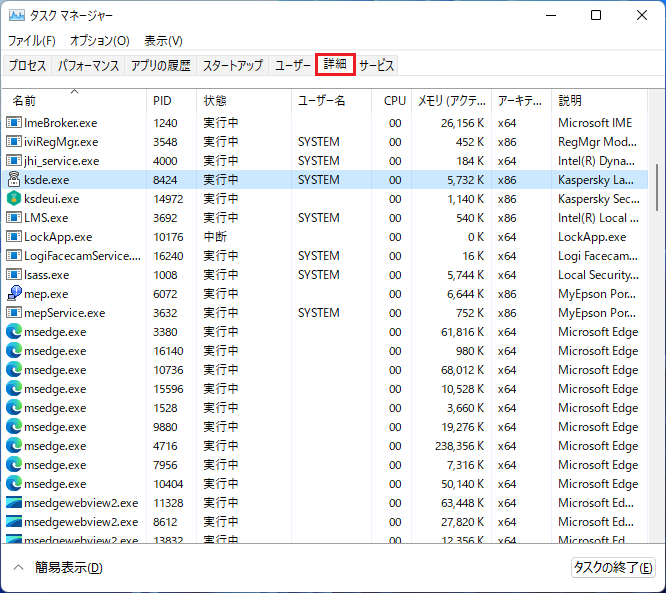Select memory value 26,156 K

[462, 123]
